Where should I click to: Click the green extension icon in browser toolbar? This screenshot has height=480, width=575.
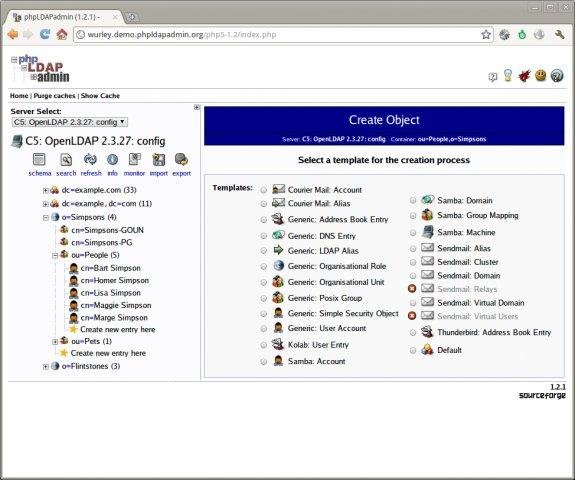522,34
